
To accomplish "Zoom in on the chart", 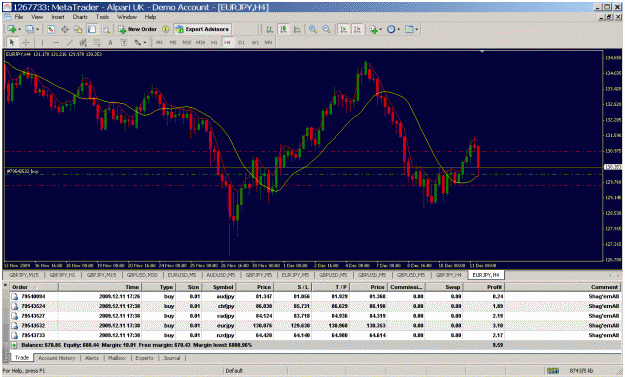I will [313, 29].
